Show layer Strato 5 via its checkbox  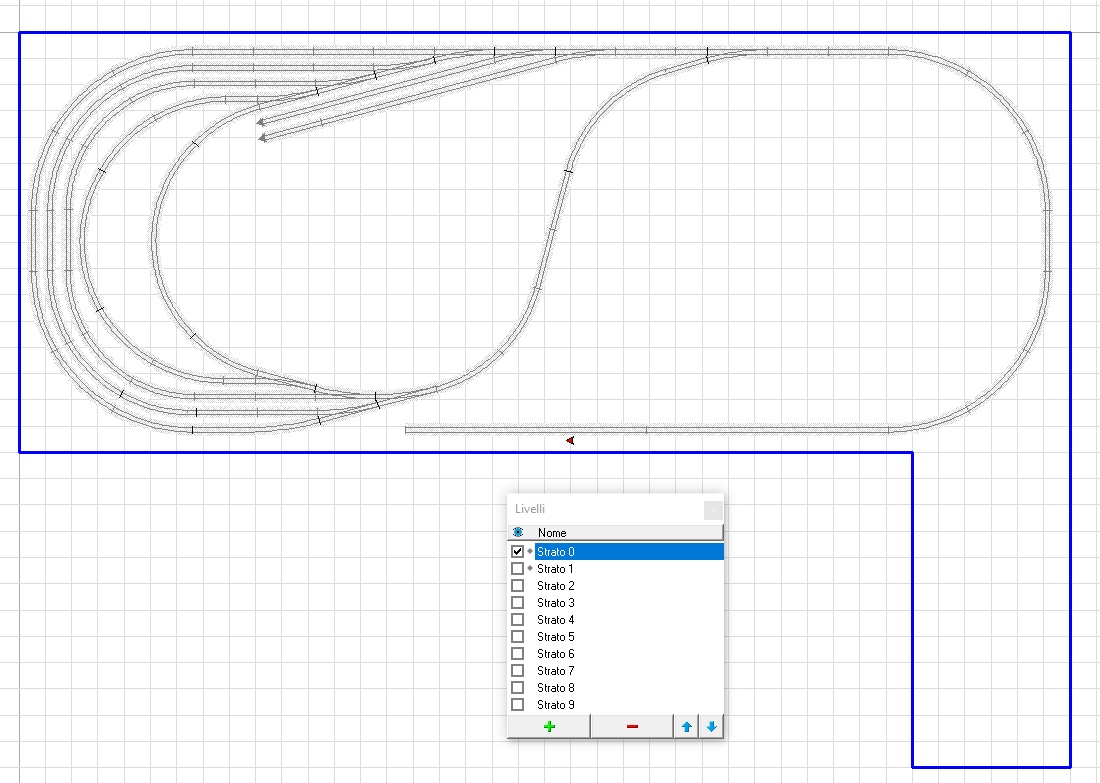517,637
